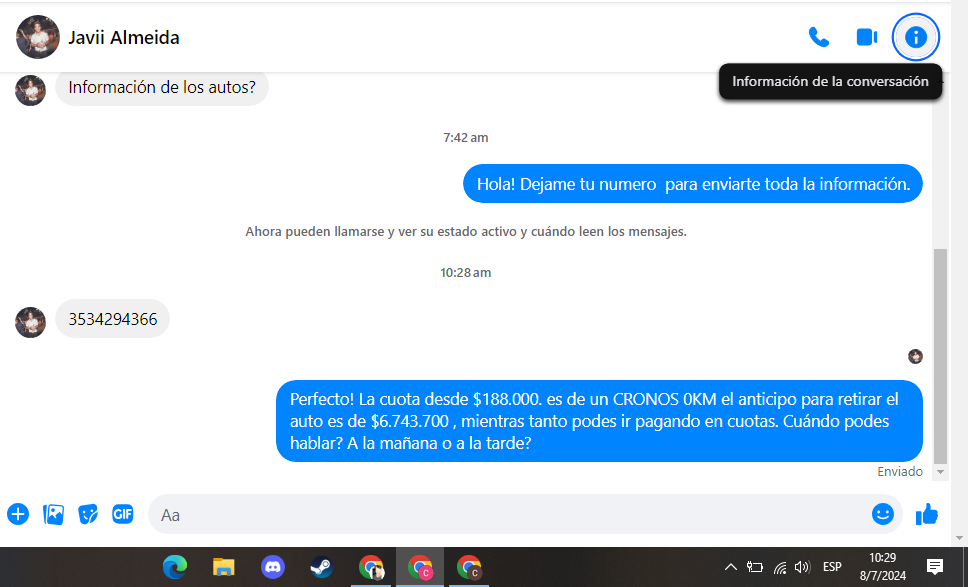This screenshot has height=587, width=968.
Task: Start a video call from chat header
Action: coord(866,38)
